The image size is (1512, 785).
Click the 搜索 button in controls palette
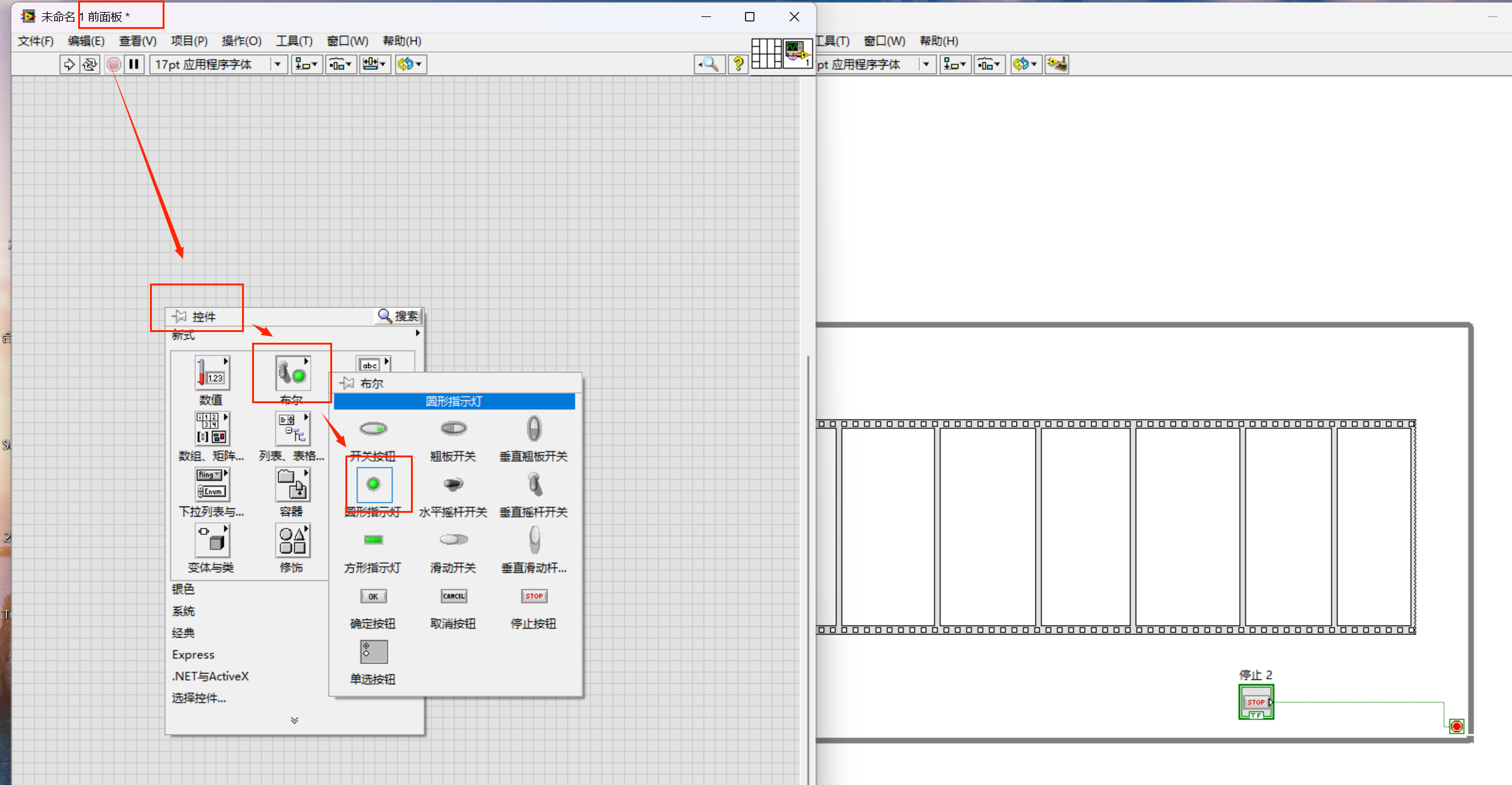pos(398,316)
